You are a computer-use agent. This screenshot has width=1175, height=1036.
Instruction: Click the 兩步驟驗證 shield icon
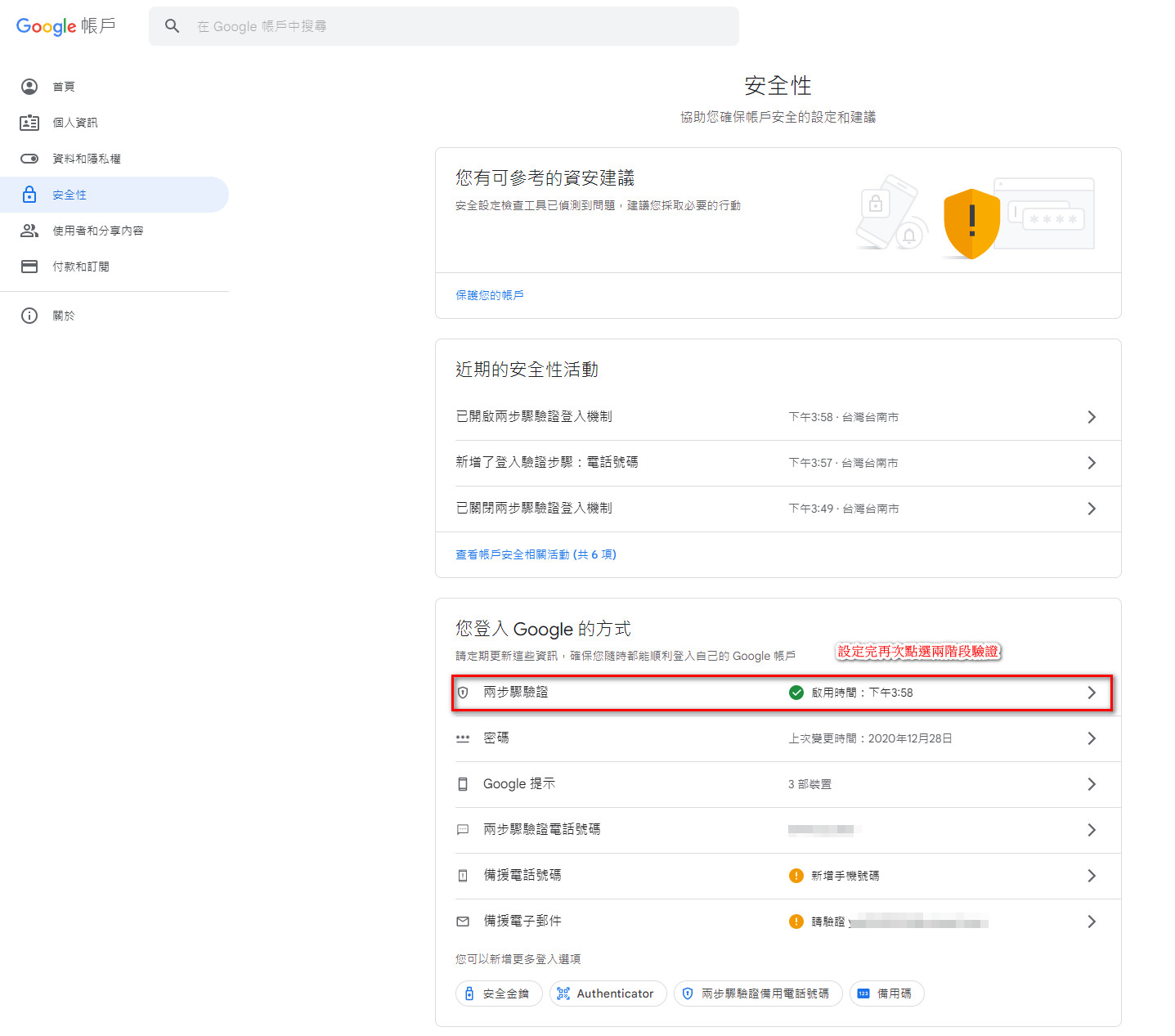463,693
